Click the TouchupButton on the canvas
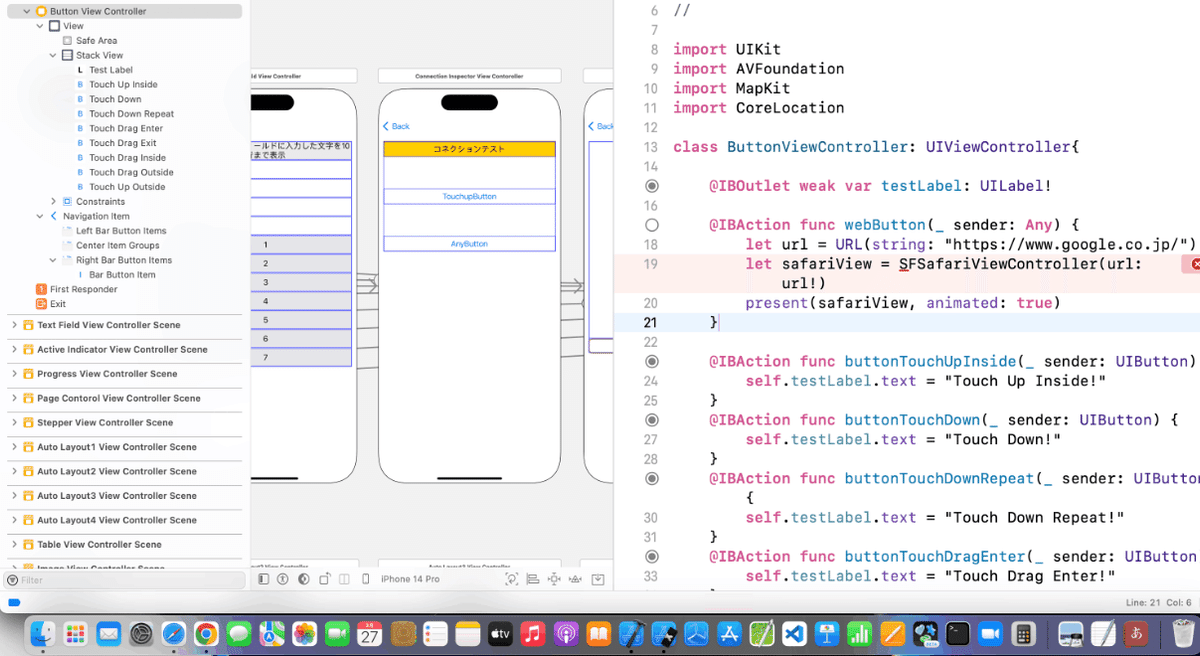The height and width of the screenshot is (656, 1200). coord(469,196)
